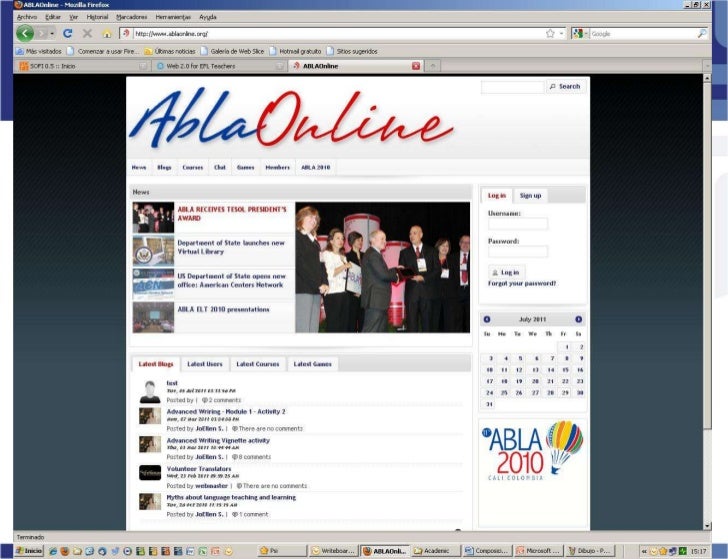Screen dimensions: 728x559
Task: Switch to the SOFI 0.5 :: Inicio tab
Action: click(x=82, y=66)
